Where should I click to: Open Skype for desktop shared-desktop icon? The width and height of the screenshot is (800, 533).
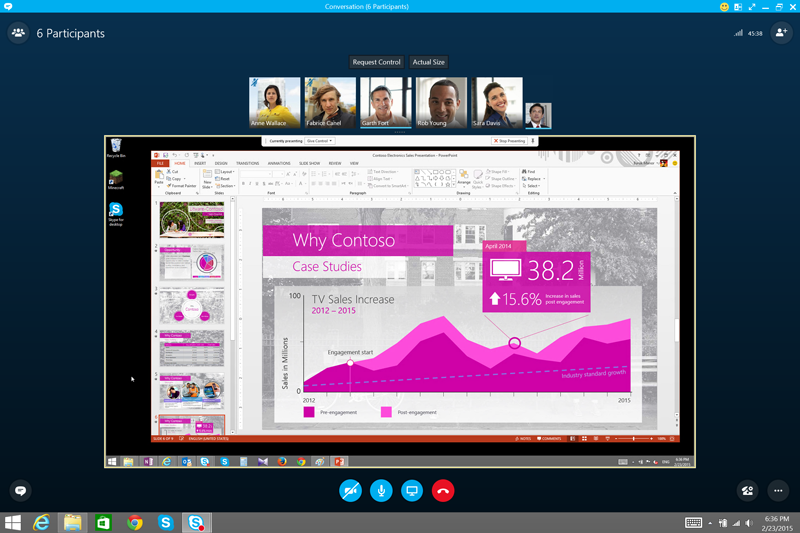[116, 214]
